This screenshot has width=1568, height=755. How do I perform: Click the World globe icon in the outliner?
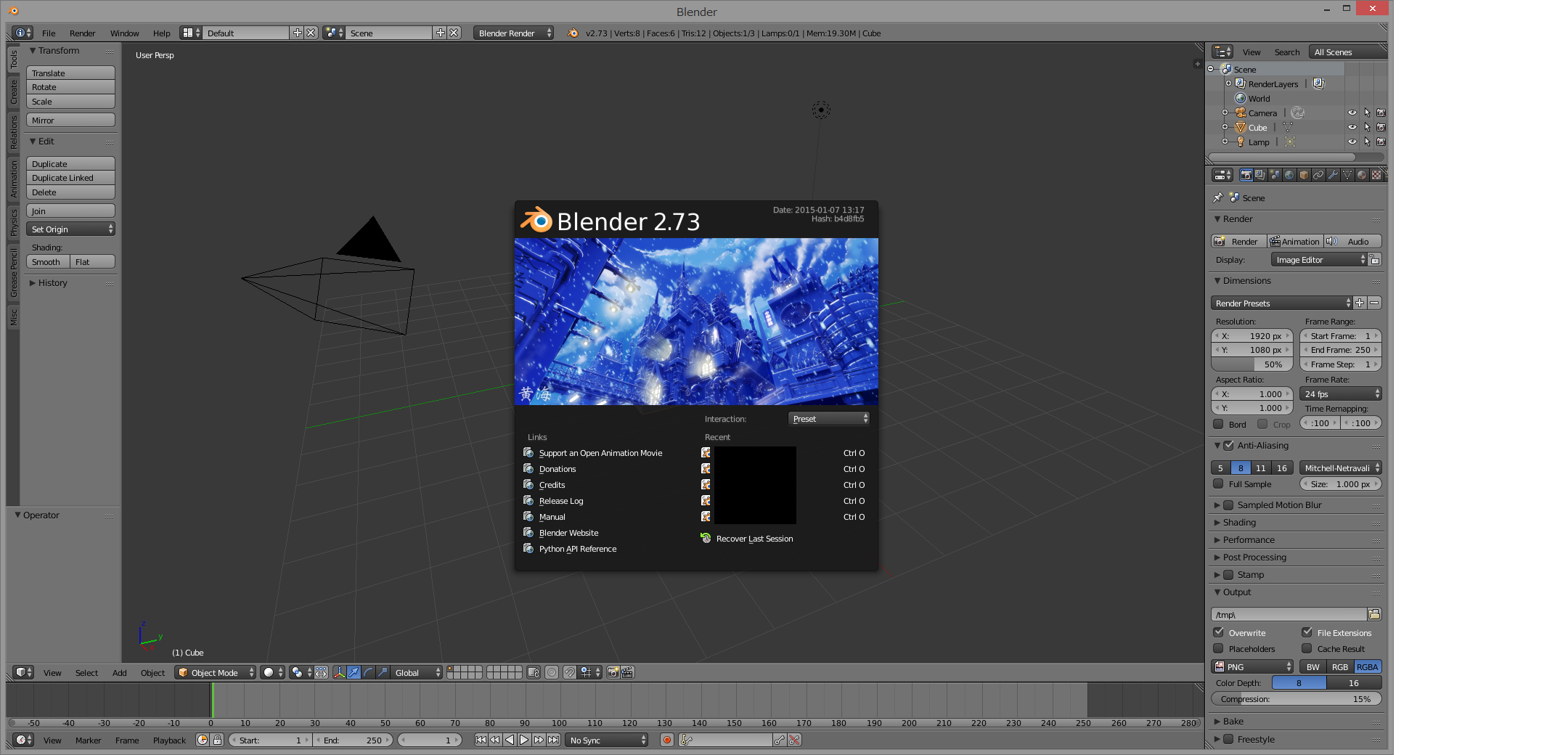point(1241,98)
